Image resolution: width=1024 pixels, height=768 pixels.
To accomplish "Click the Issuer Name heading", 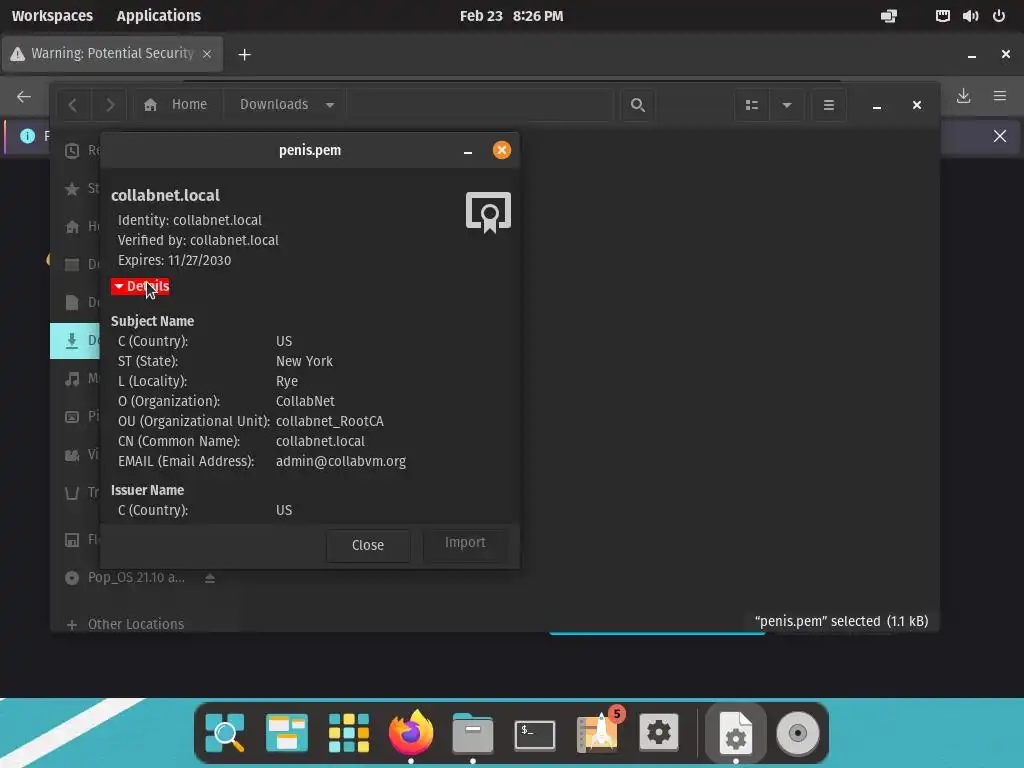I will 148,490.
